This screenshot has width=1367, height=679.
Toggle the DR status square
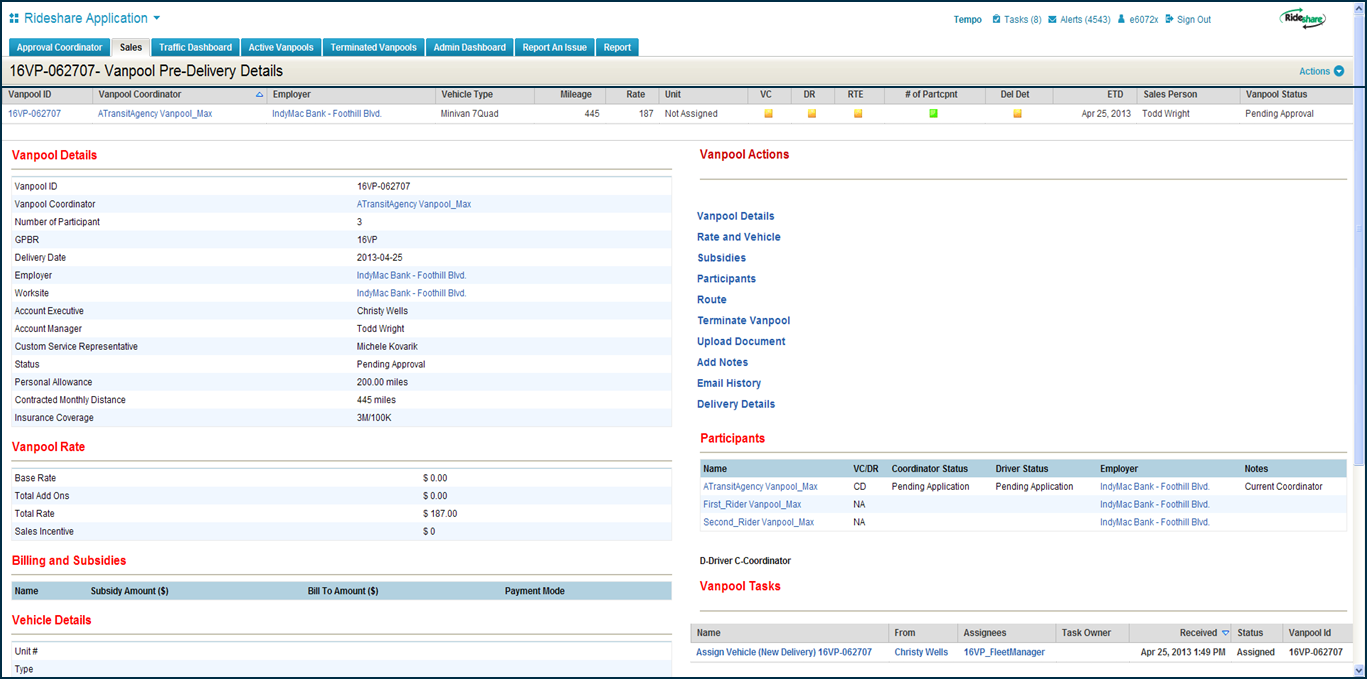click(x=812, y=114)
